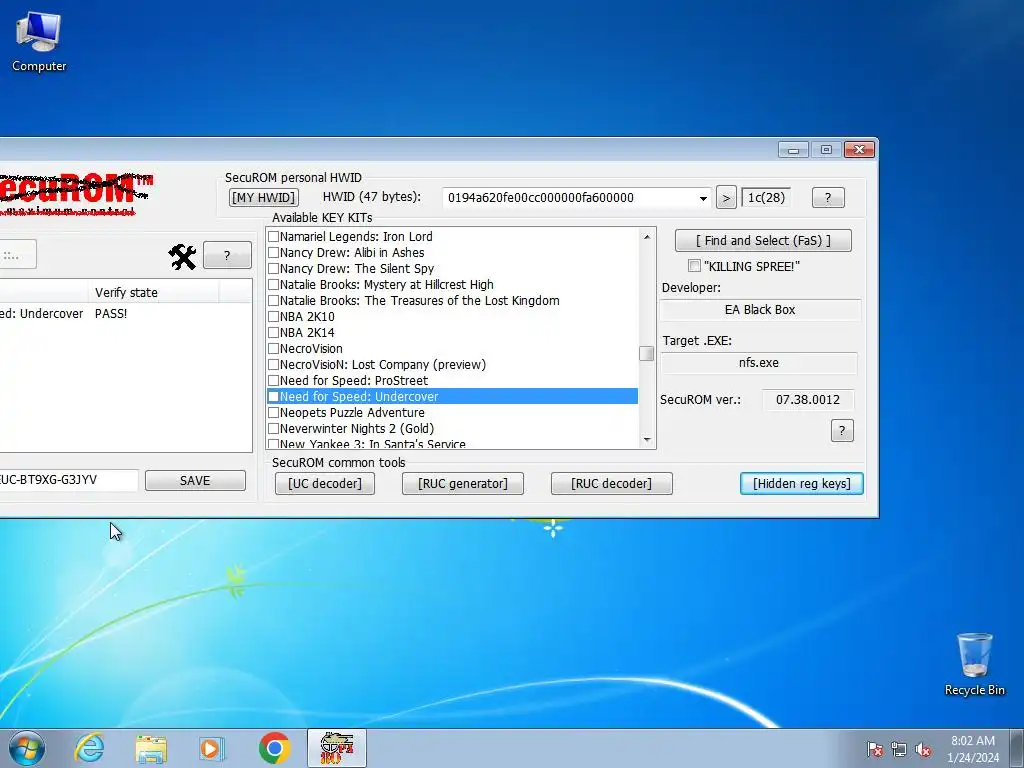Open the Windows Start menu
1024x768 pixels.
tap(26, 748)
